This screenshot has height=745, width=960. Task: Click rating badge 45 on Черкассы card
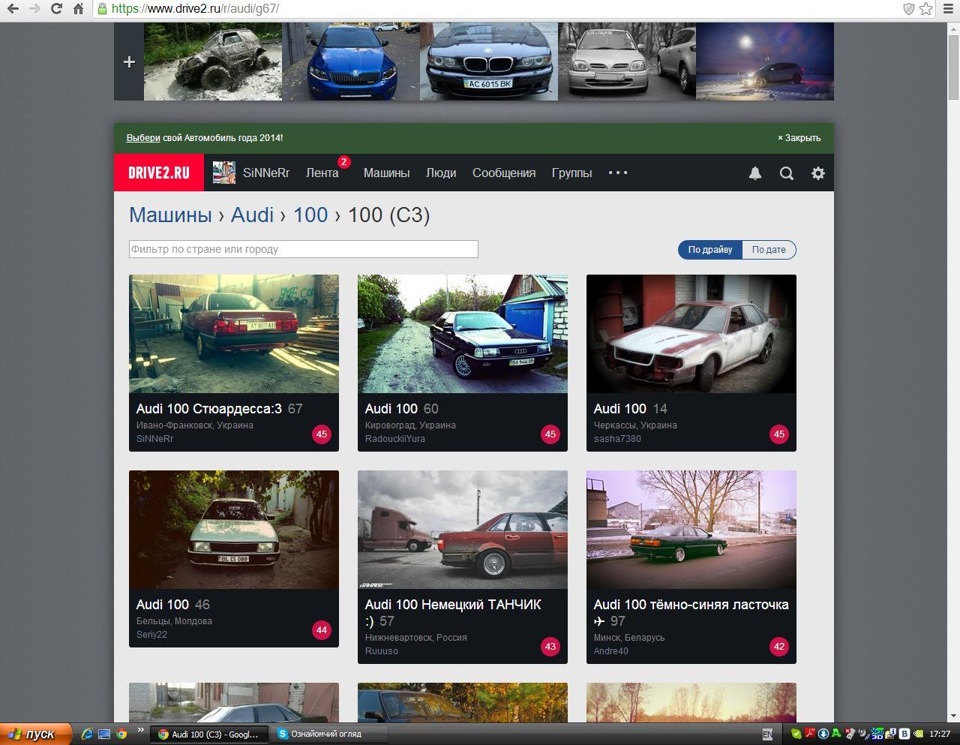pos(779,434)
